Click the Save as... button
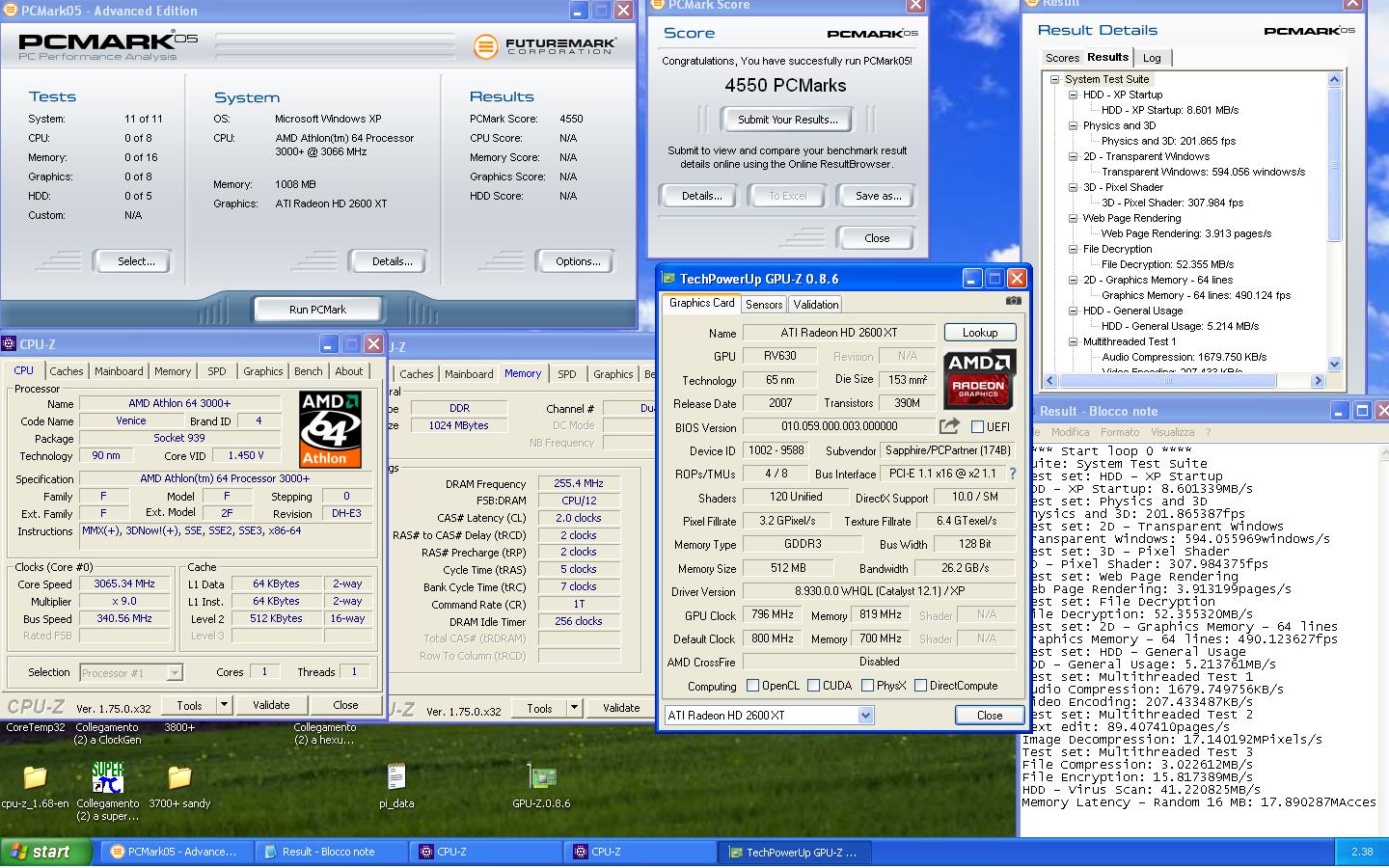Screen dimensions: 1389x868 (879, 196)
